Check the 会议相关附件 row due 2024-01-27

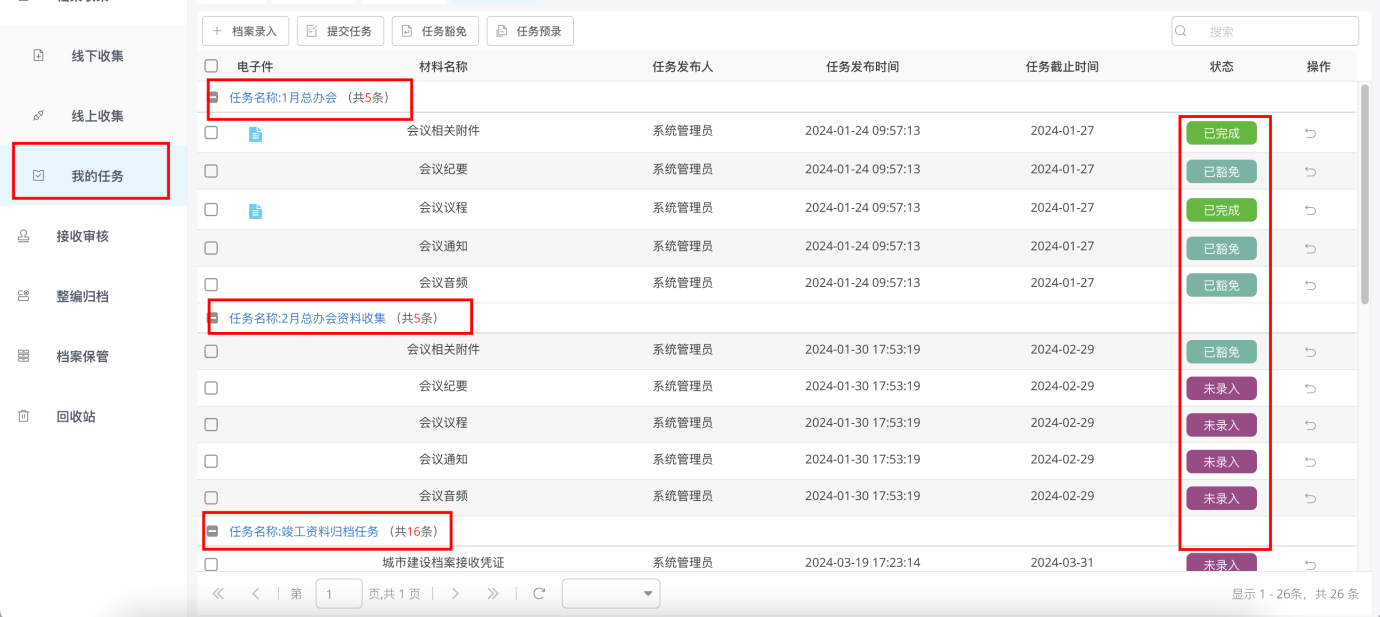pos(211,132)
